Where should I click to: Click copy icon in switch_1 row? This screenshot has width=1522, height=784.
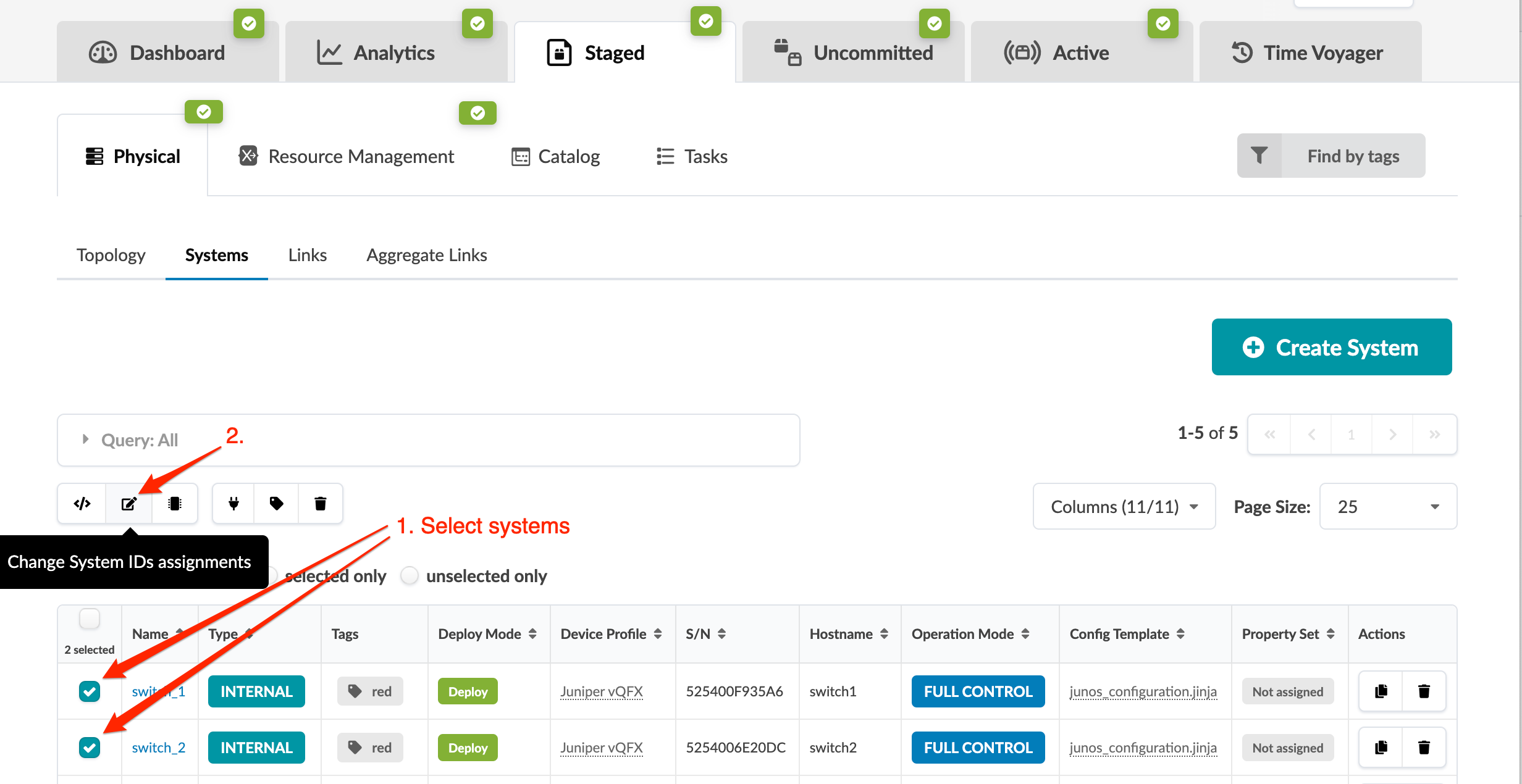[1381, 691]
